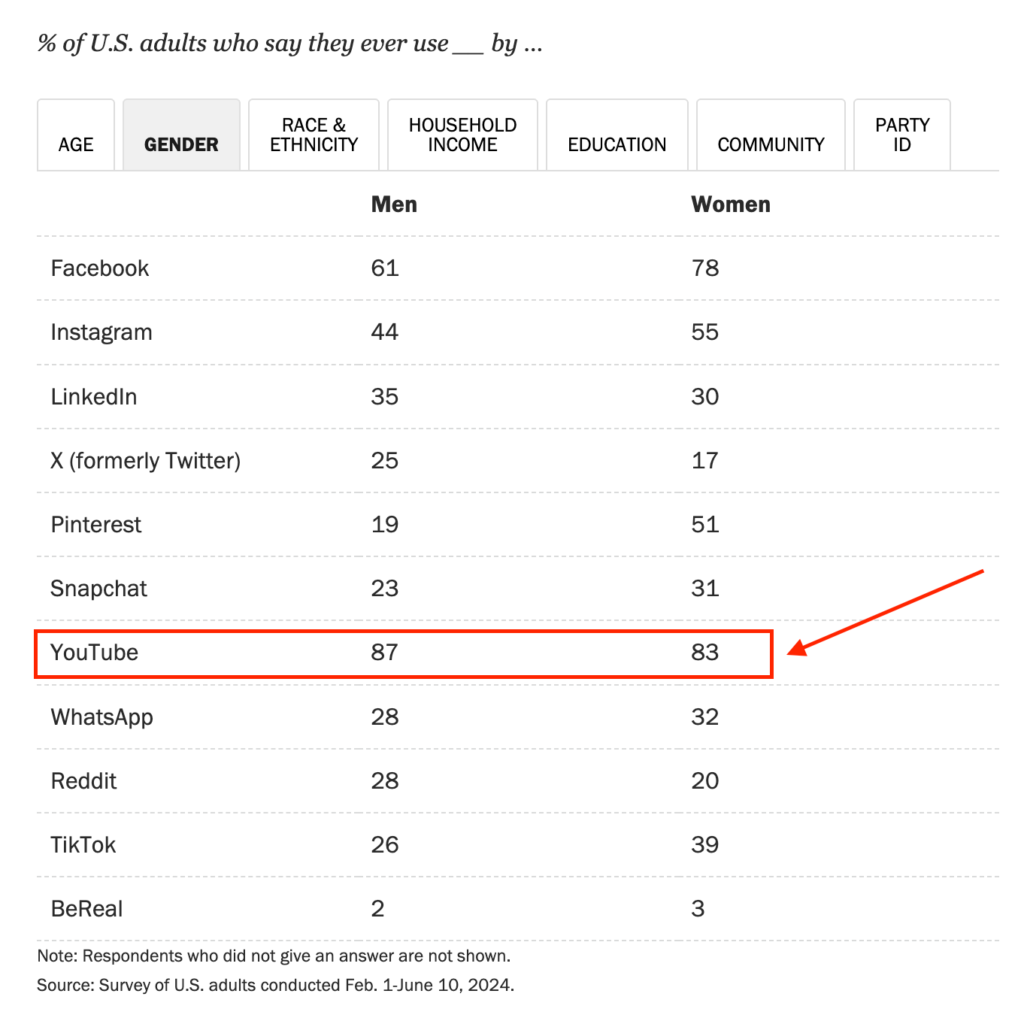
Task: Switch to the AGE tab
Action: (76, 135)
